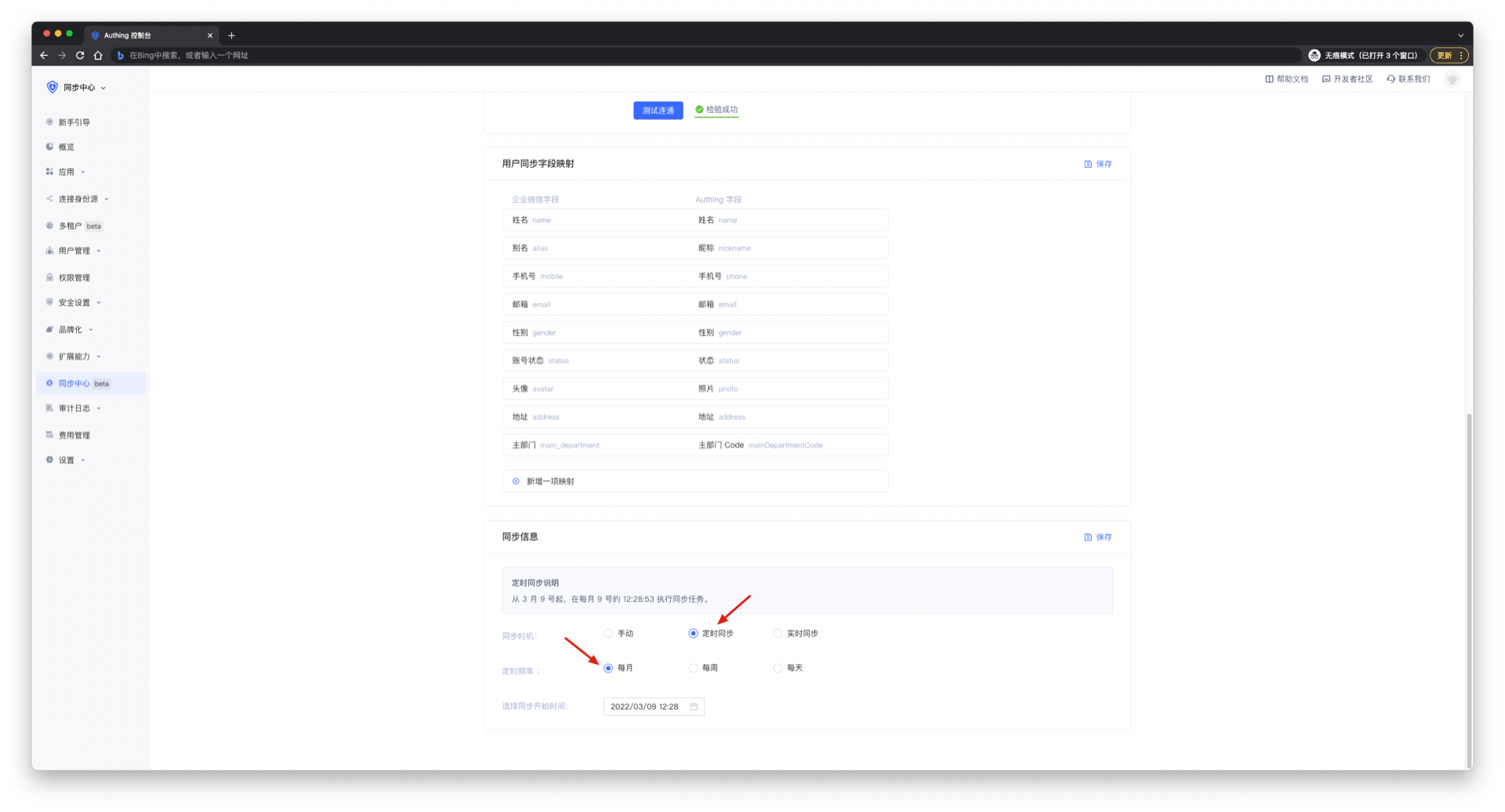Open 费用管理 in the sidebar
1505x812 pixels.
pyautogui.click(x=74, y=435)
